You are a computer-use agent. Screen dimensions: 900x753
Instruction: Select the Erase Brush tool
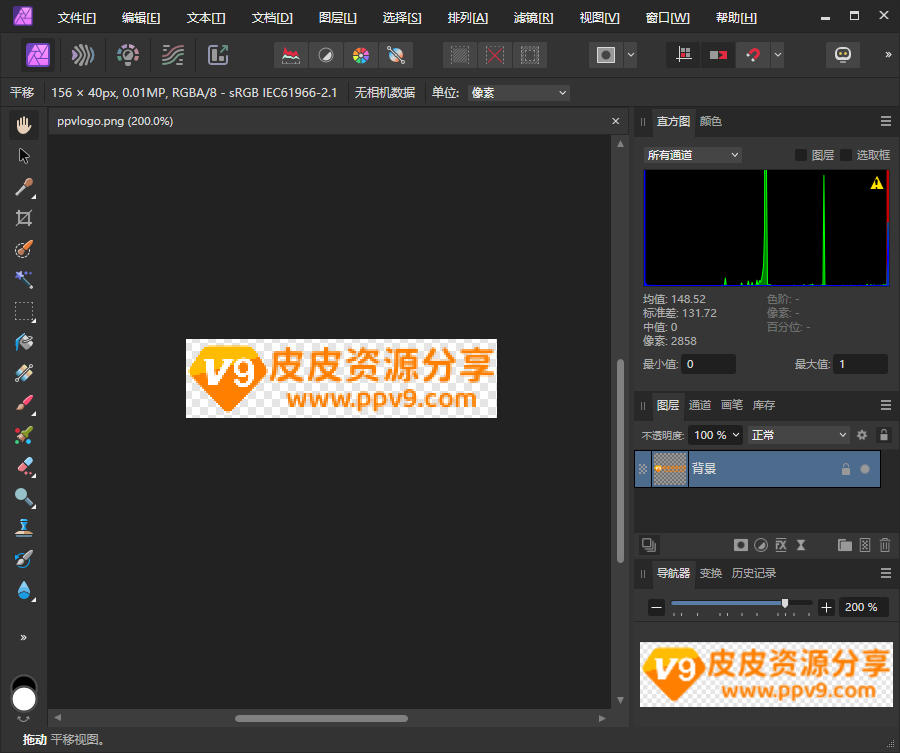(24, 466)
